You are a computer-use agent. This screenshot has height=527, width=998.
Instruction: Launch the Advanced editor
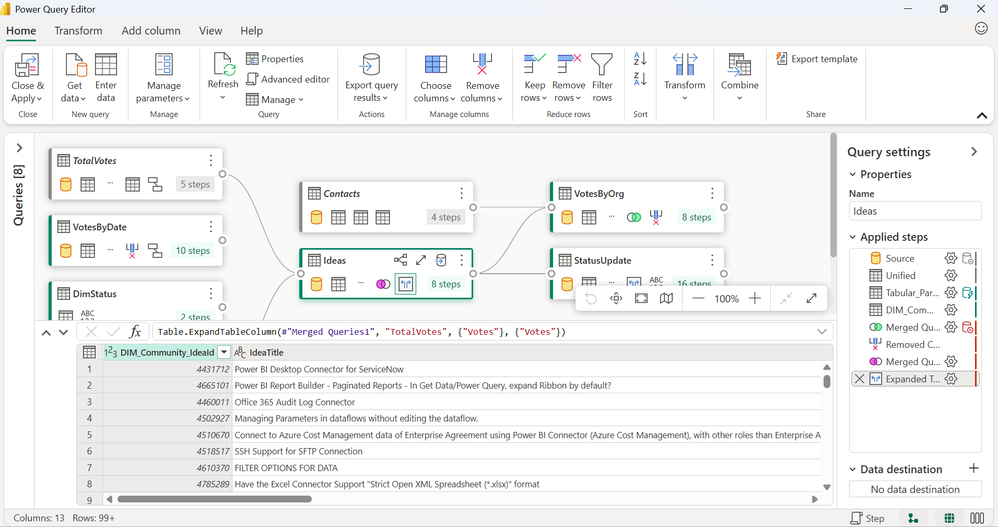coord(288,79)
